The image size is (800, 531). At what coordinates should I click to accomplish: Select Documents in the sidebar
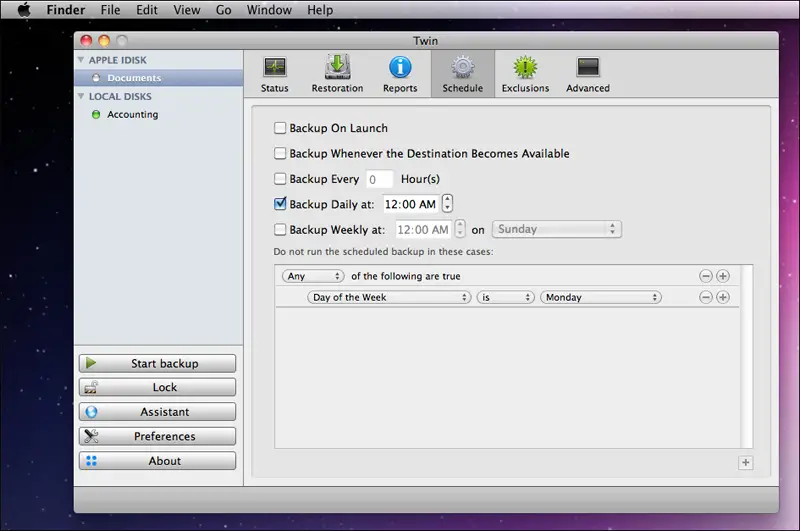[x=158, y=78]
